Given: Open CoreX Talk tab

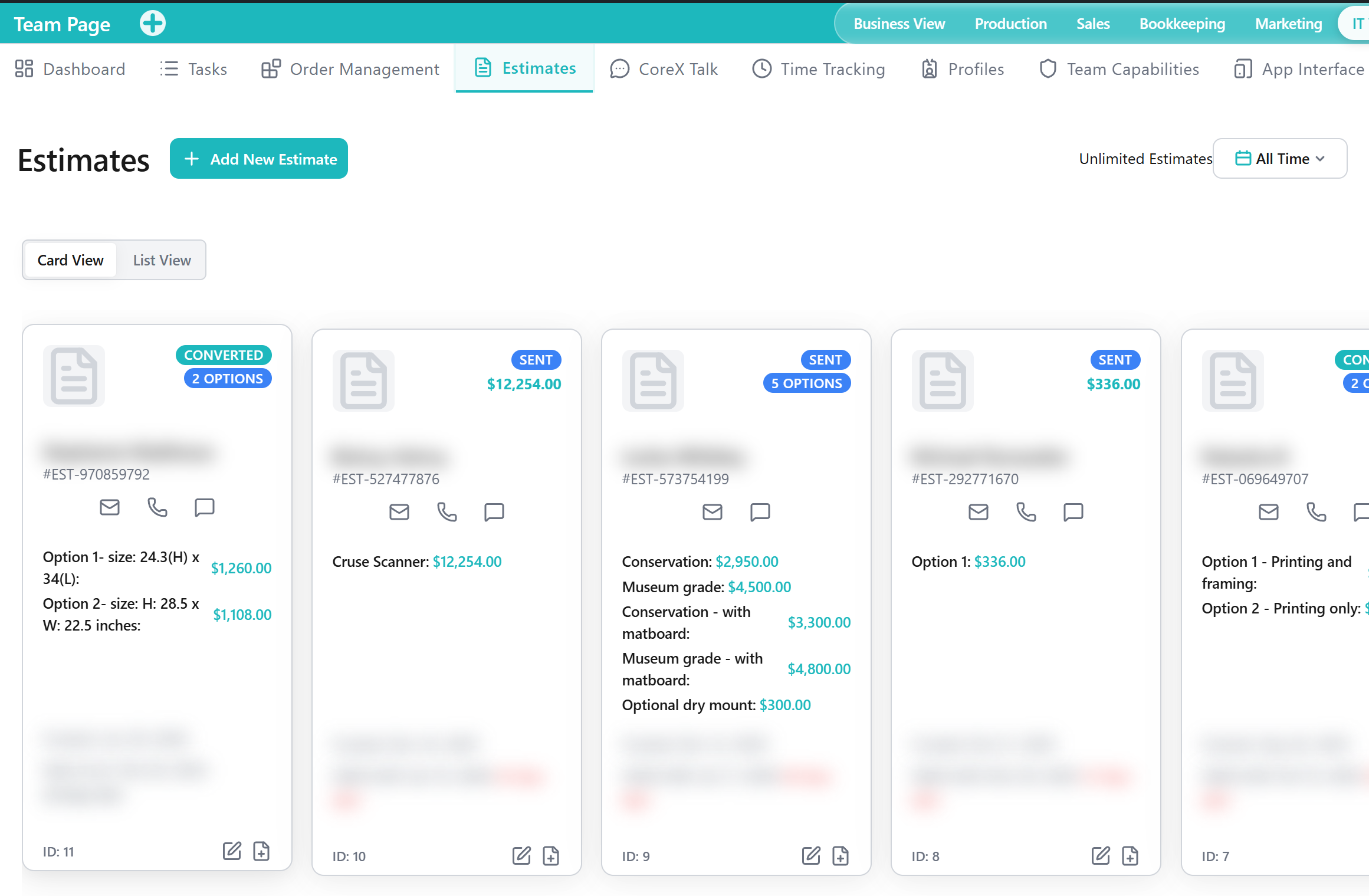Looking at the screenshot, I should [x=664, y=69].
